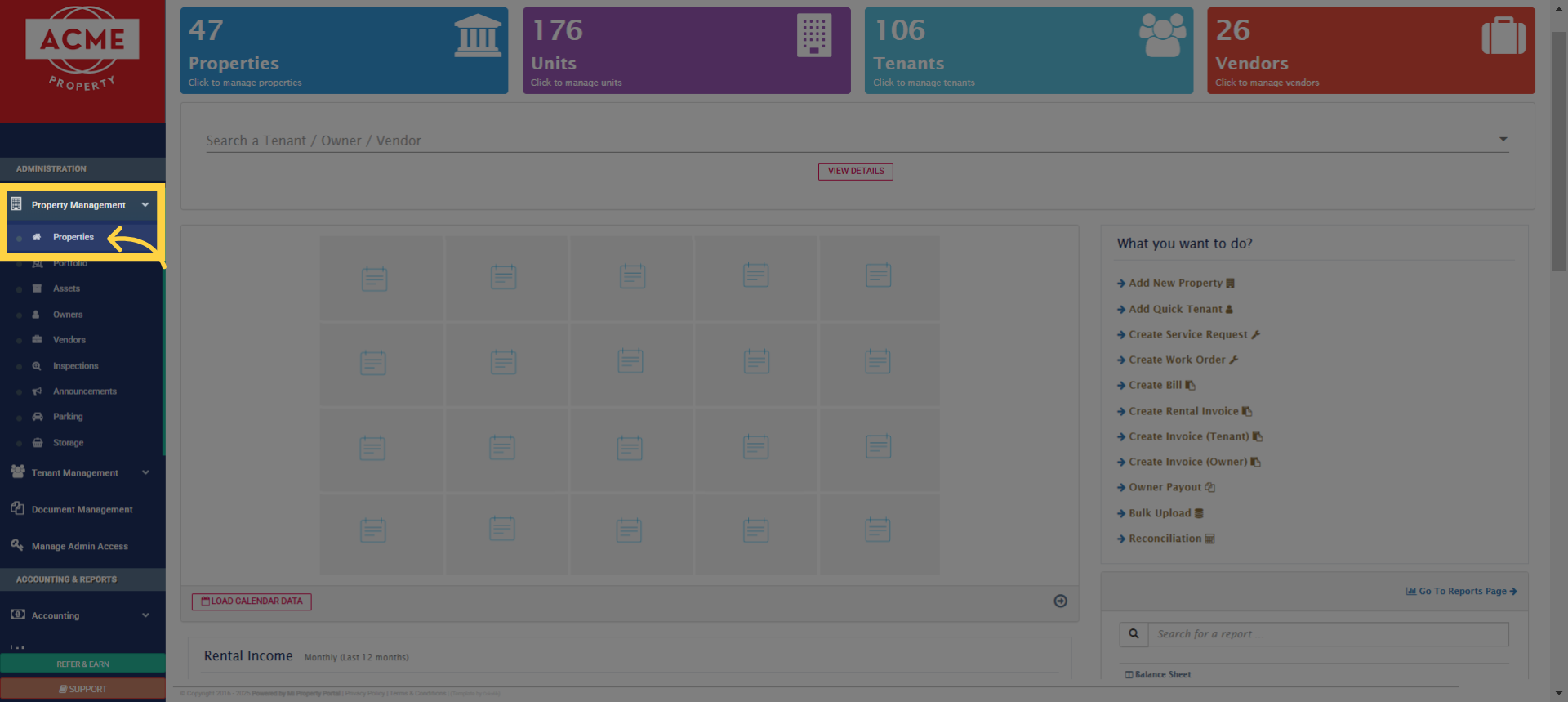Expand the Tenant Management menu chevron
This screenshot has width=1568, height=702.
click(145, 472)
